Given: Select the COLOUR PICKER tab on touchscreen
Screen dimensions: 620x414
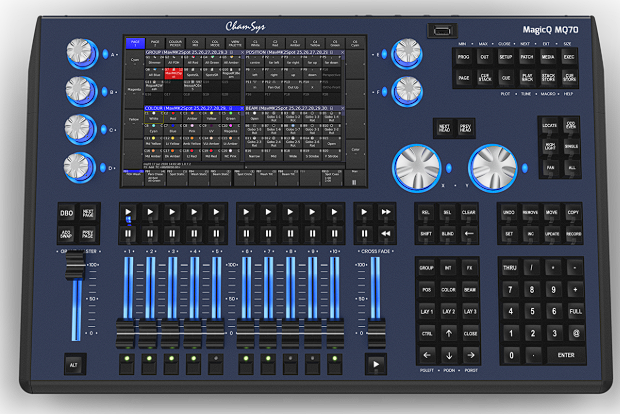Looking at the screenshot, I should click(175, 43).
